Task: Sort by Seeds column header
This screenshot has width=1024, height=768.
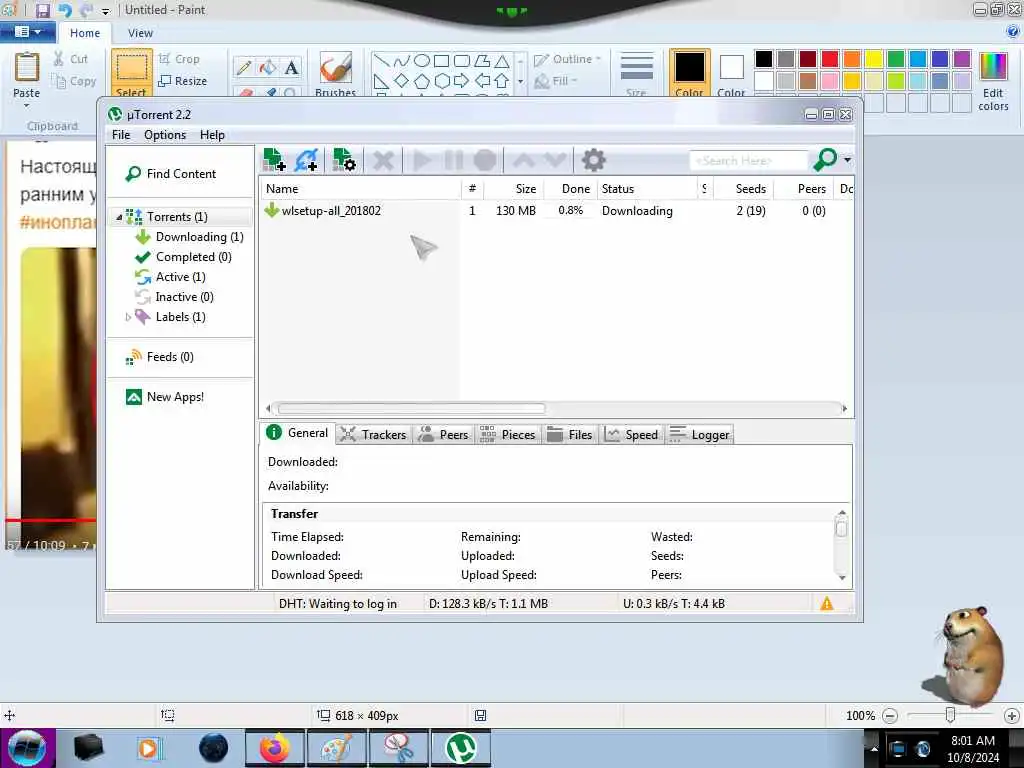Action: (x=744, y=189)
